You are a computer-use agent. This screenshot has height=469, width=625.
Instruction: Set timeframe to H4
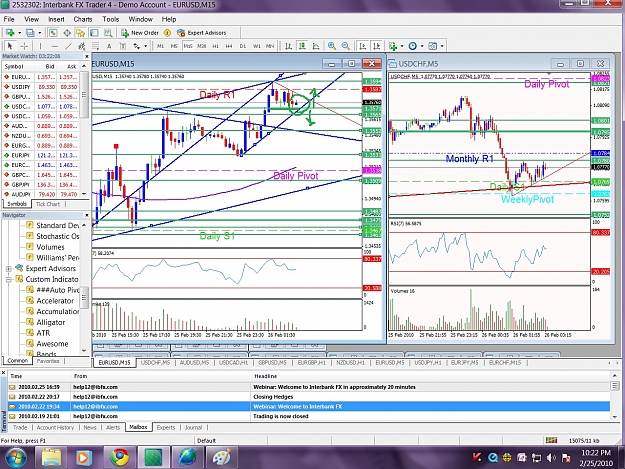(x=229, y=46)
